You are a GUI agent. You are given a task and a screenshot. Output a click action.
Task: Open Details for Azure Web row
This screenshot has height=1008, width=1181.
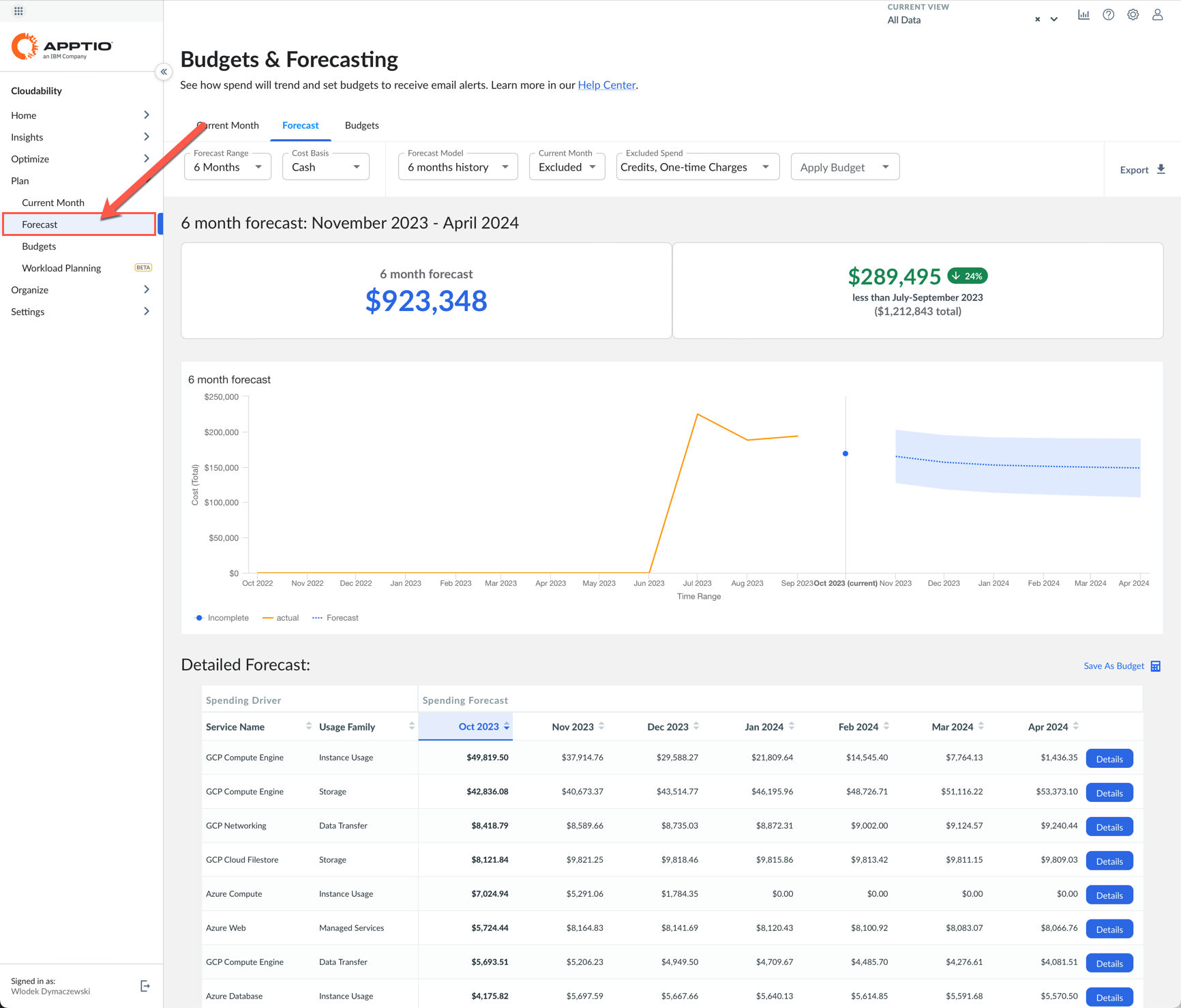tap(1109, 930)
